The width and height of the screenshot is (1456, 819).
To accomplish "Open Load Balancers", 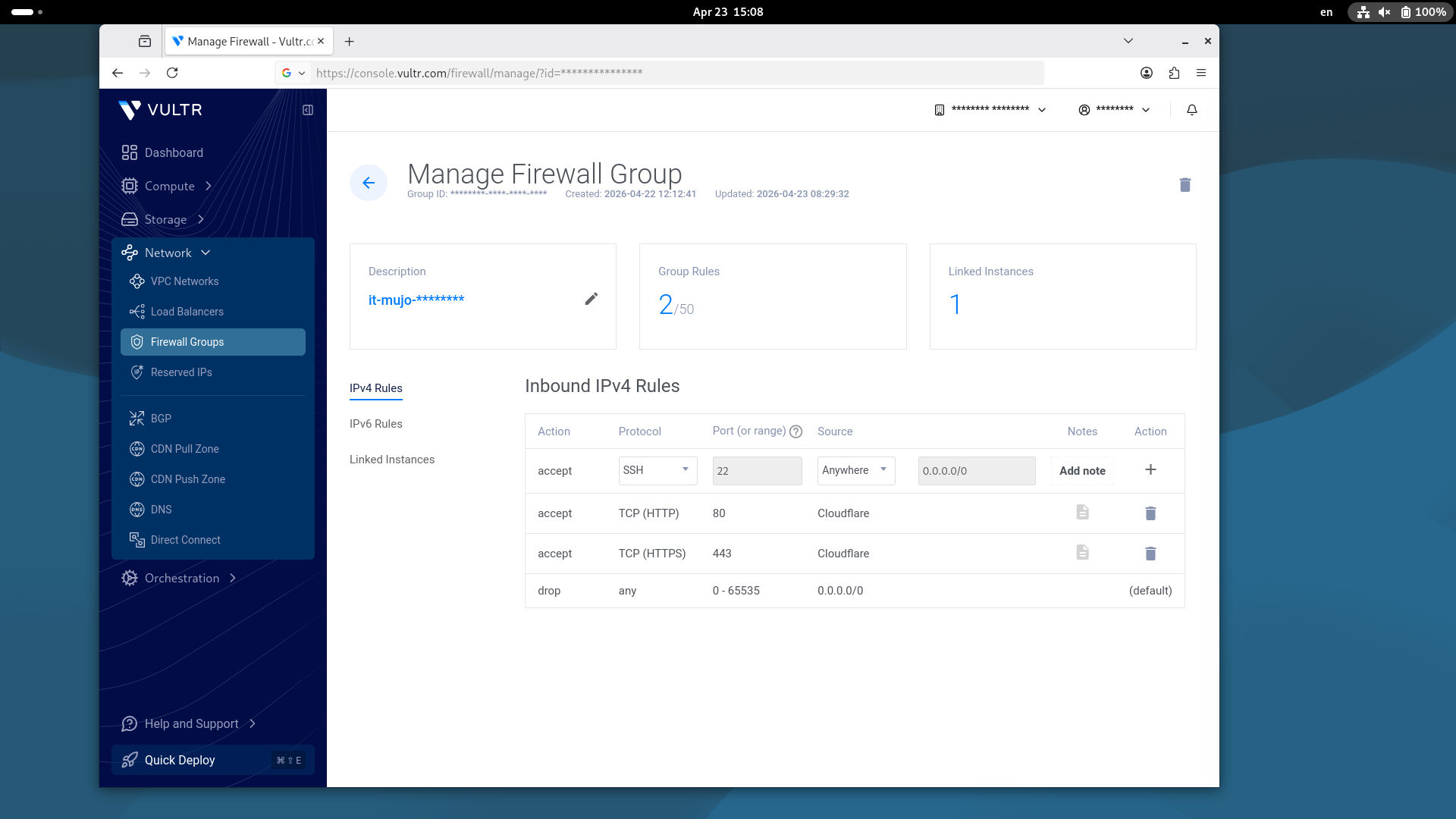I will (176, 312).
